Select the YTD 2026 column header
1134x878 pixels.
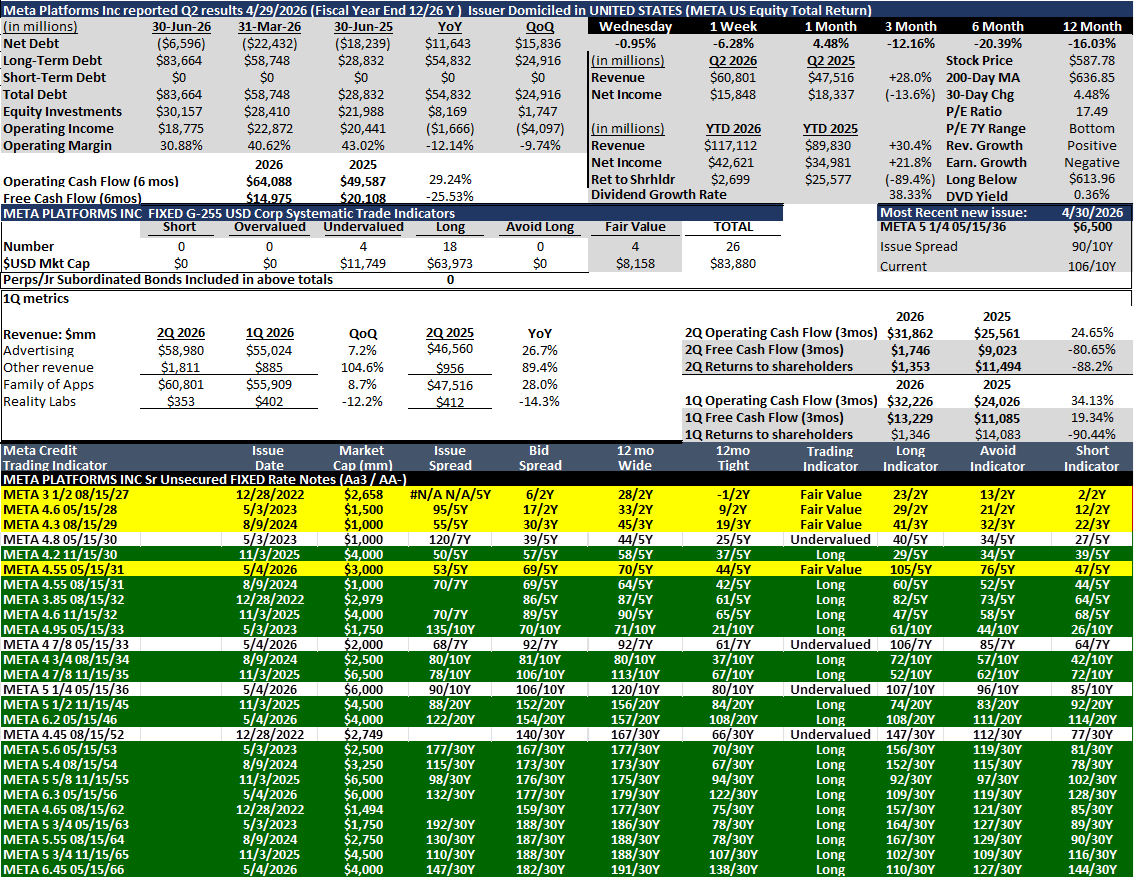(733, 129)
